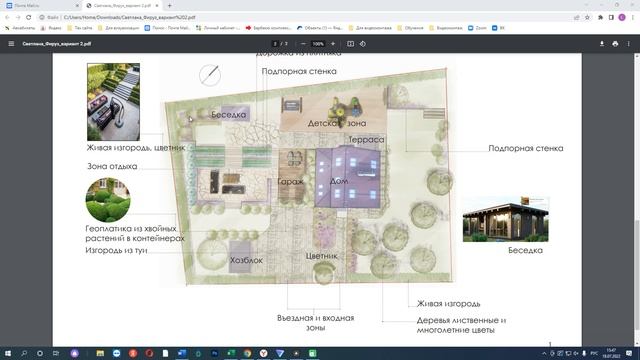This screenshot has height=360, width=640.
Task: Open the Яндекс bookmark
Action: click(x=51, y=28)
